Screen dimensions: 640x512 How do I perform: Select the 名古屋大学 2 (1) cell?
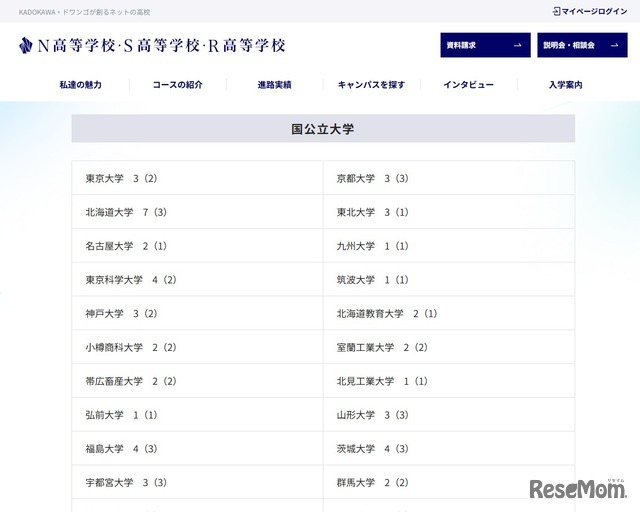coord(198,246)
